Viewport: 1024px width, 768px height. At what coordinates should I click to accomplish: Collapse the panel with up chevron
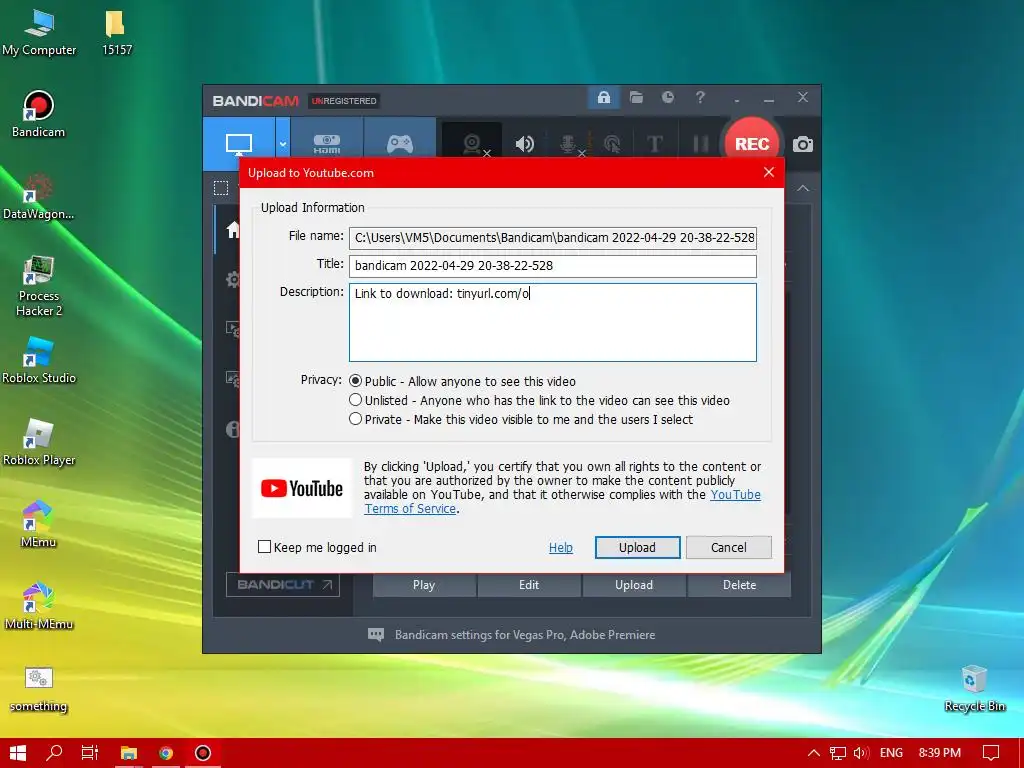point(803,188)
